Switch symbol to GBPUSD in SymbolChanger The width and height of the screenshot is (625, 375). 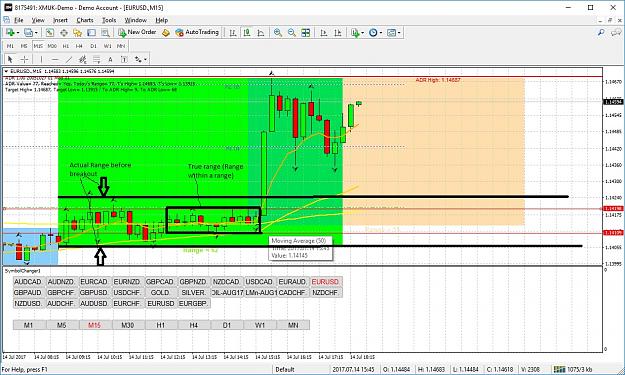point(94,293)
